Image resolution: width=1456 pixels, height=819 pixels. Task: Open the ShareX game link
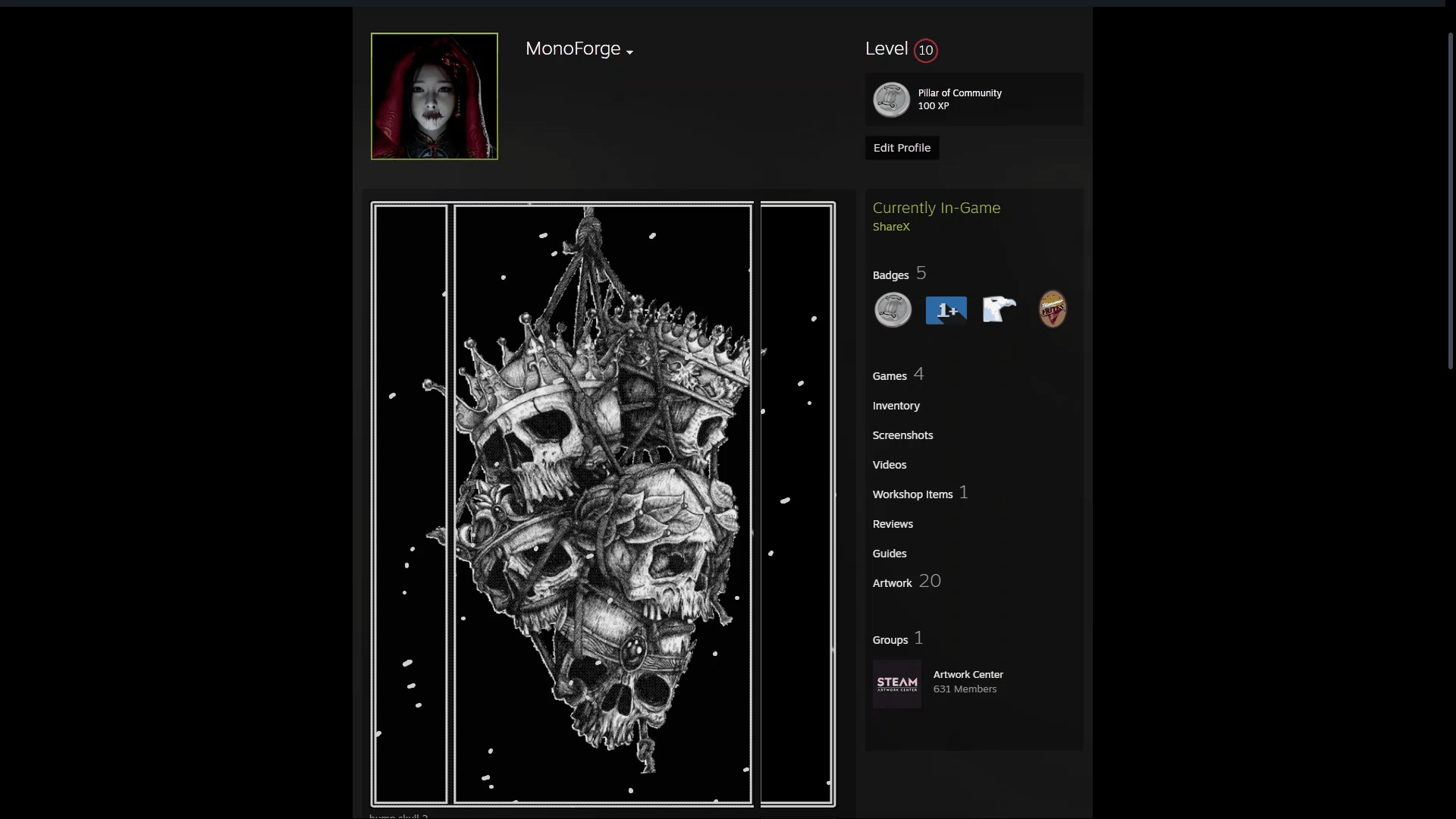pos(891,227)
